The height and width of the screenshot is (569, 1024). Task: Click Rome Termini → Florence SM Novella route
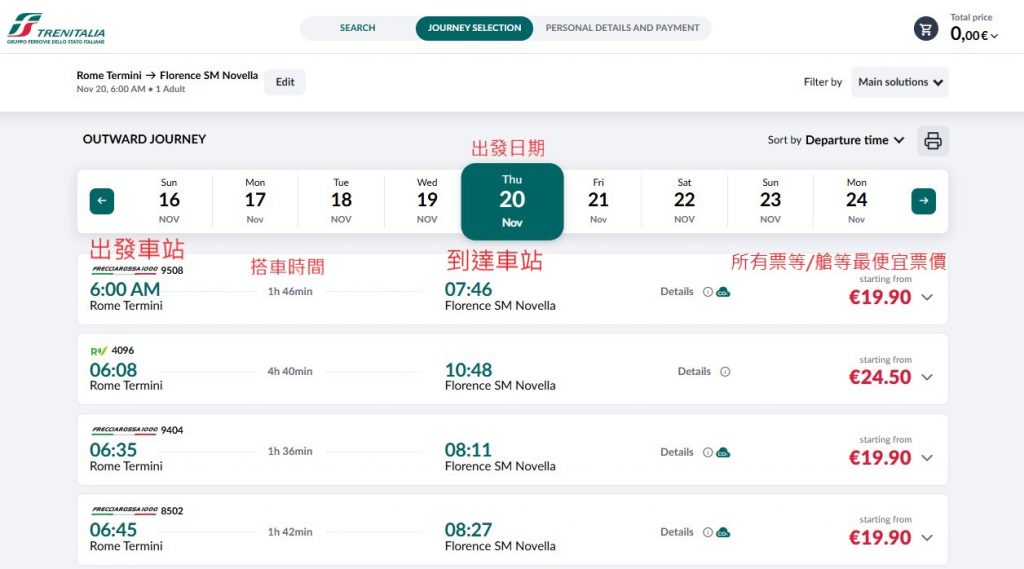click(x=167, y=75)
